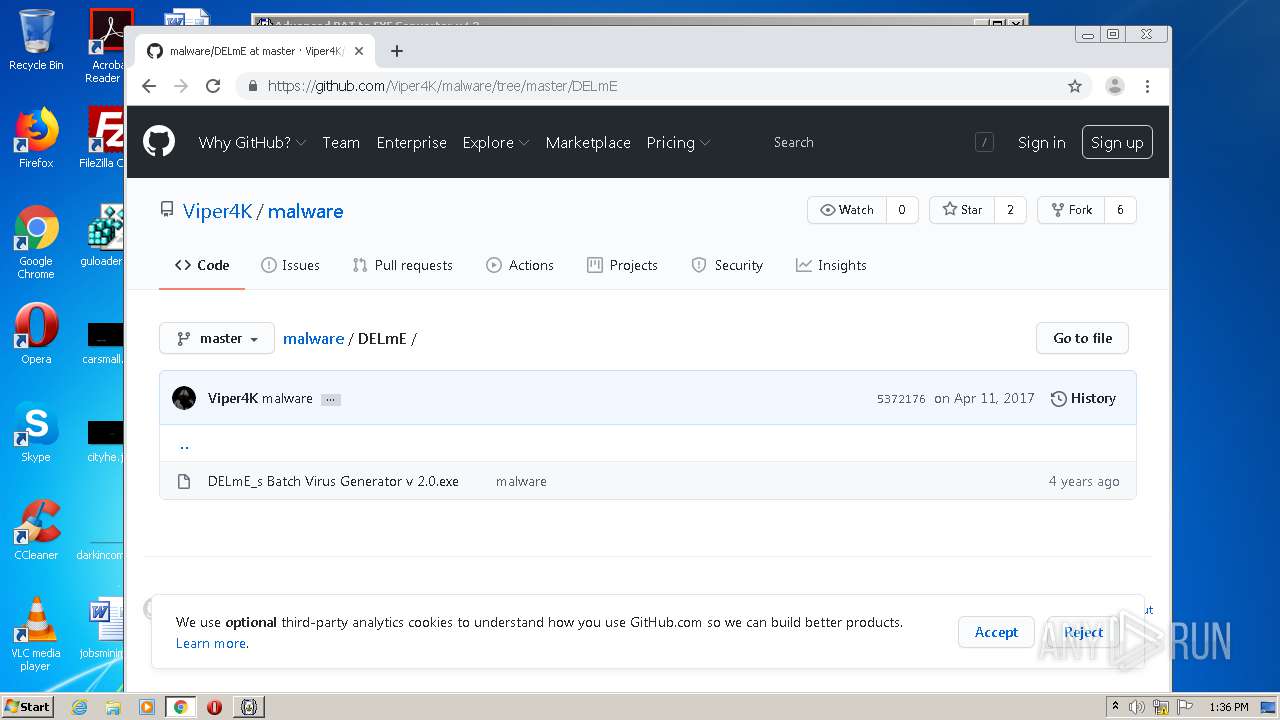Switch to the Insights tab
The height and width of the screenshot is (720, 1280).
pyautogui.click(x=831, y=265)
